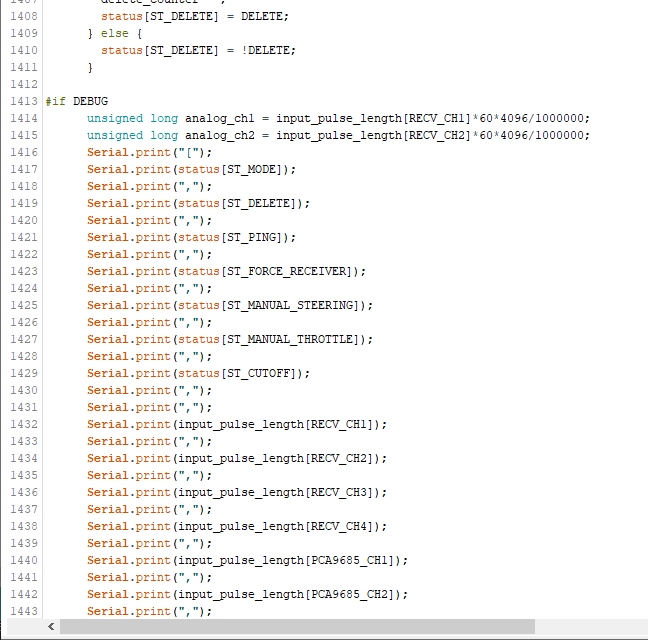
Task: Click line number 1443
Action: pyautogui.click(x=24, y=611)
